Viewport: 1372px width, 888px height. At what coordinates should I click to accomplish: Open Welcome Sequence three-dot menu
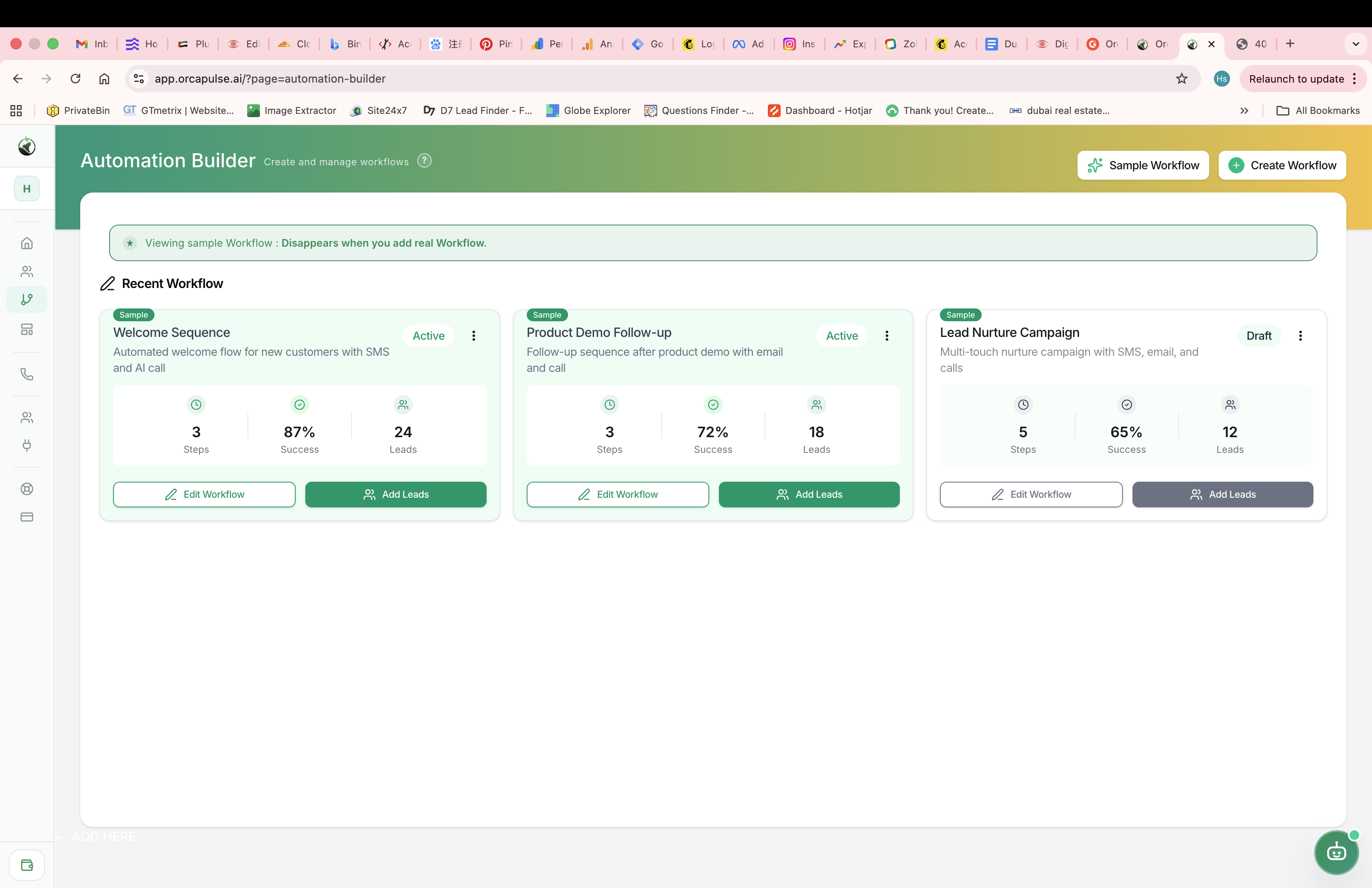[473, 335]
